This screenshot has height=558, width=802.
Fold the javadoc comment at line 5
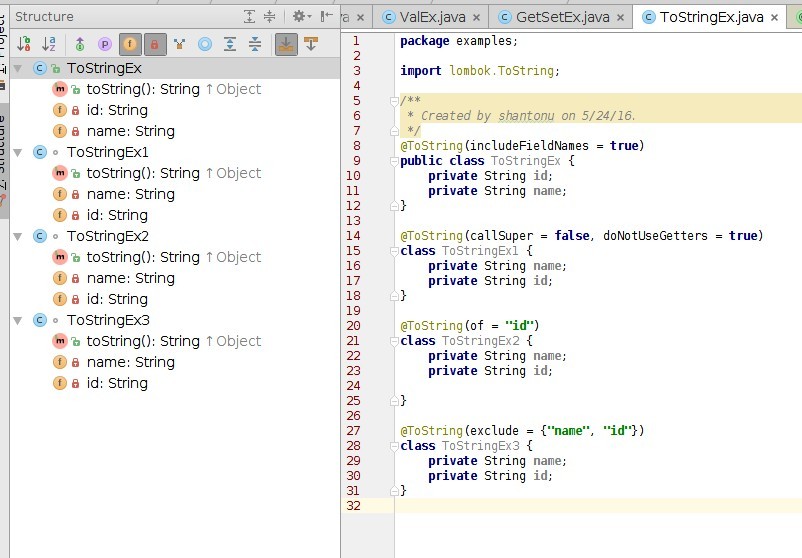click(394, 101)
